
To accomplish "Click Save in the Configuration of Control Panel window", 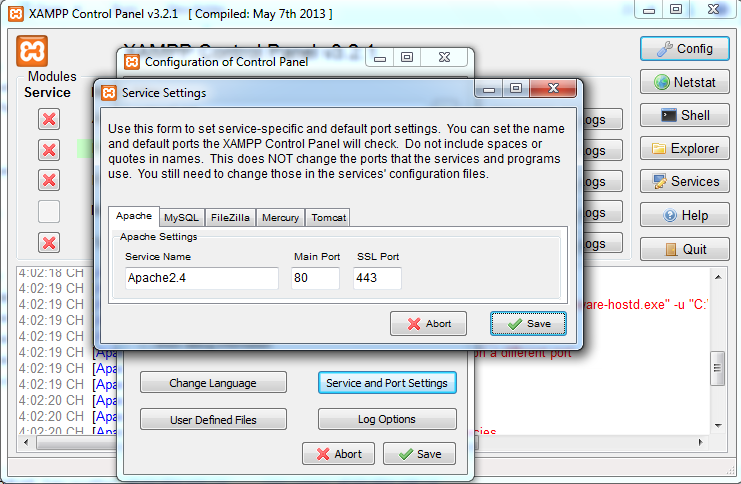I will click(x=419, y=454).
